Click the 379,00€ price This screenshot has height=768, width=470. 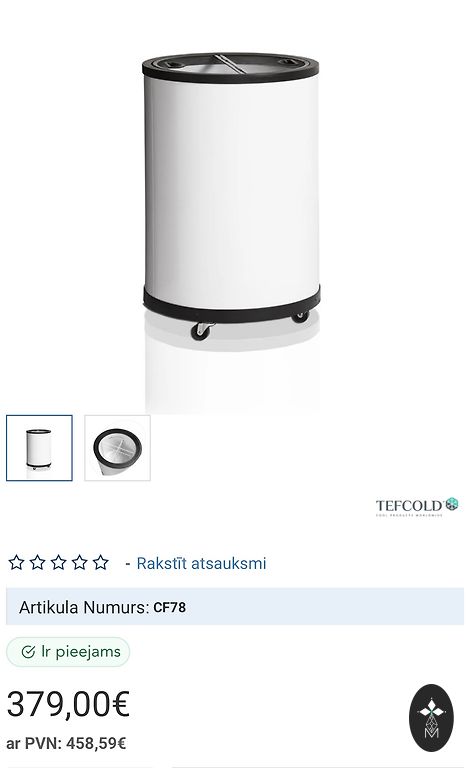click(68, 704)
